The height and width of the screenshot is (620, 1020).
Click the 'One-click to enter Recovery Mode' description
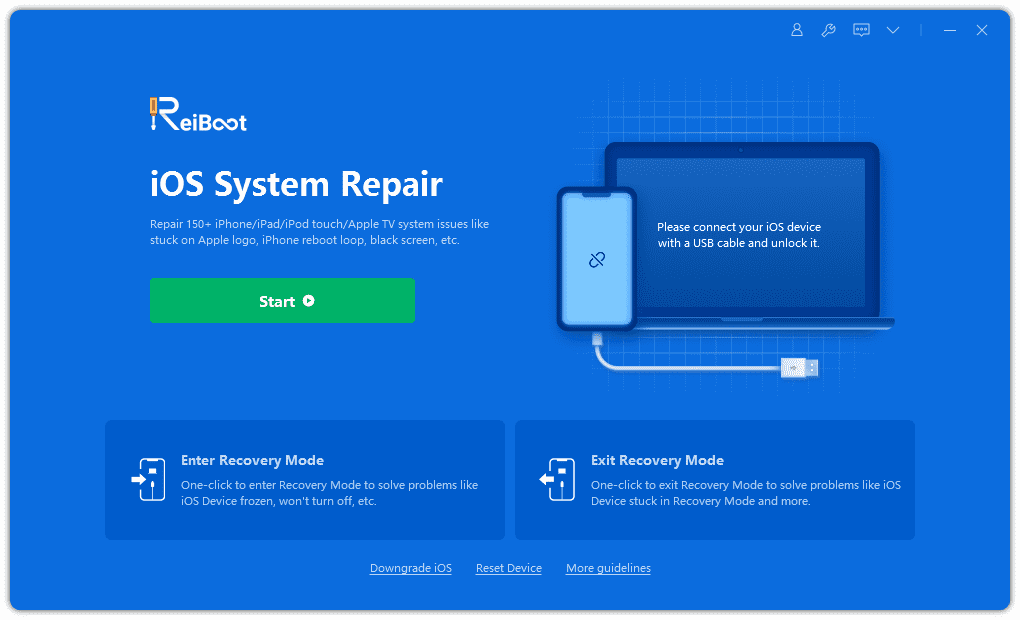(329, 493)
